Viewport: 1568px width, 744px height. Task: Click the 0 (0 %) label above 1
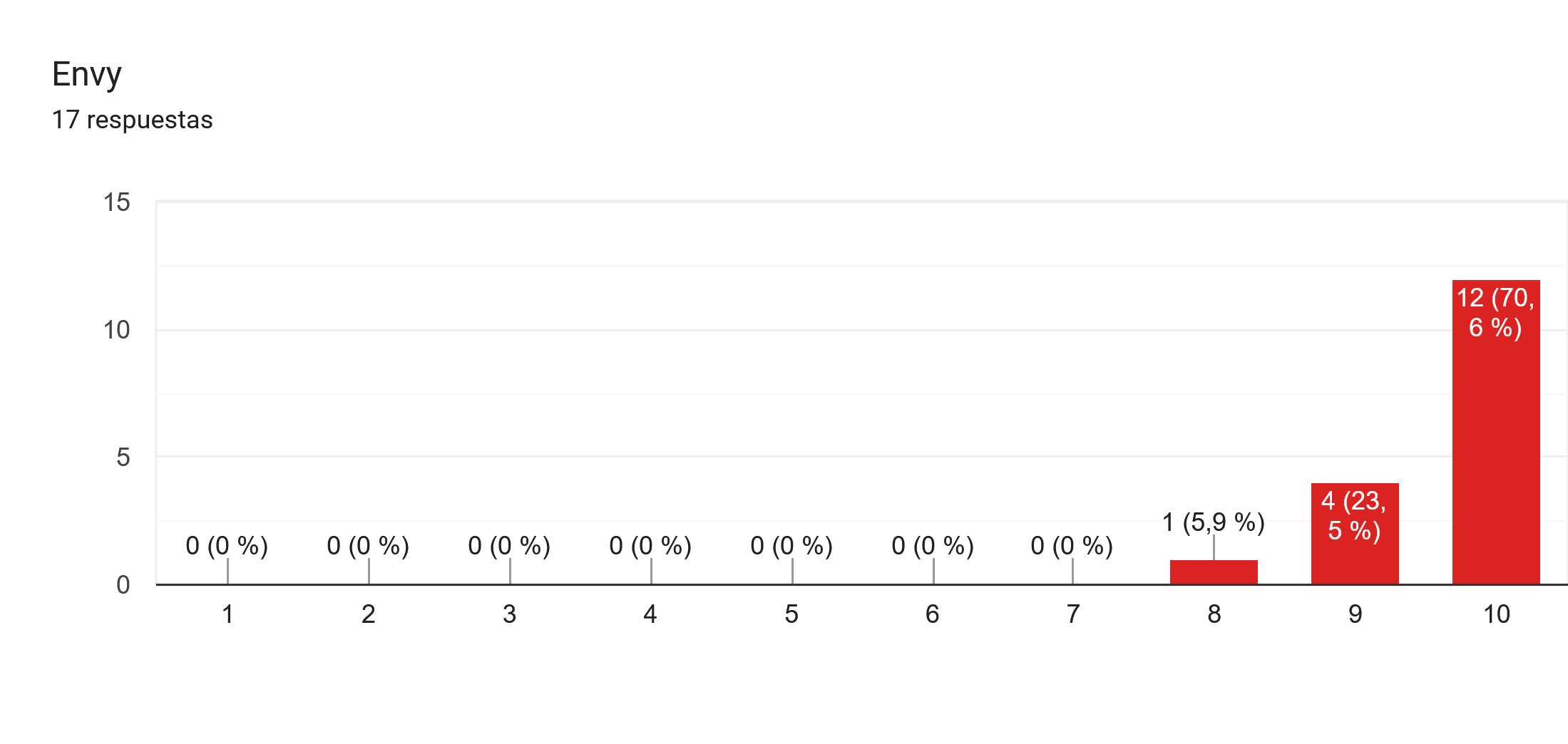point(227,546)
